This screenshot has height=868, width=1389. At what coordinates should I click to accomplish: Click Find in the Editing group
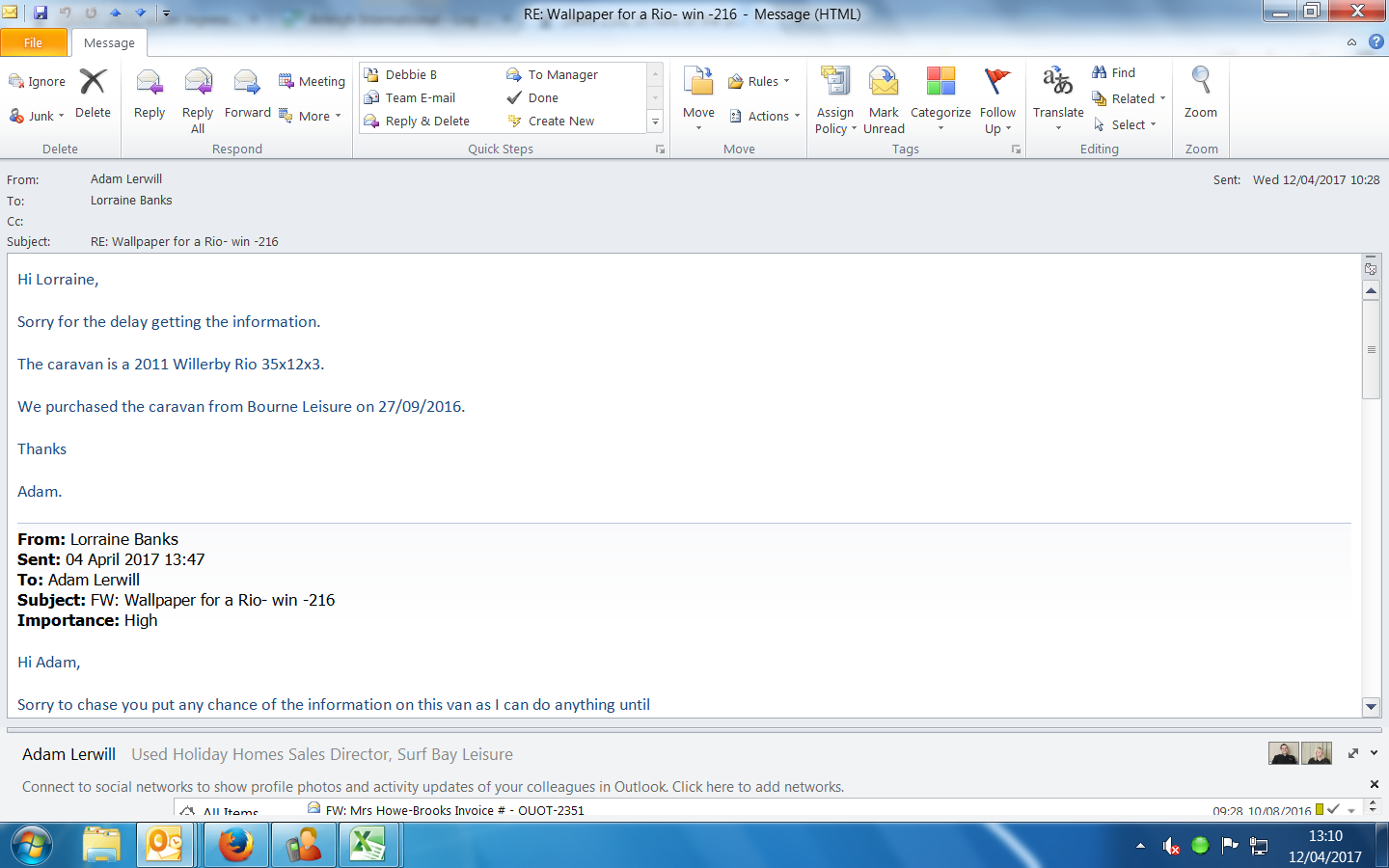pyautogui.click(x=1114, y=72)
